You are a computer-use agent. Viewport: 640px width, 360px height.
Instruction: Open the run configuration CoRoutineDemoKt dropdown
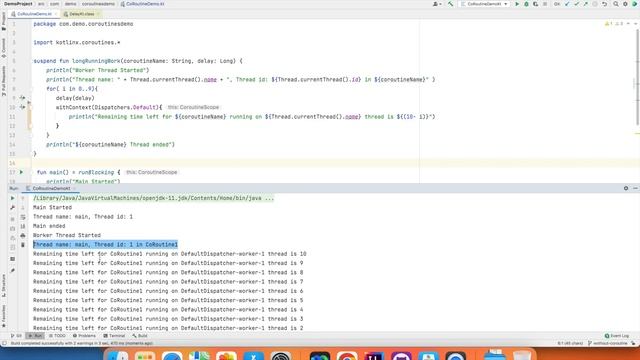pos(484,4)
